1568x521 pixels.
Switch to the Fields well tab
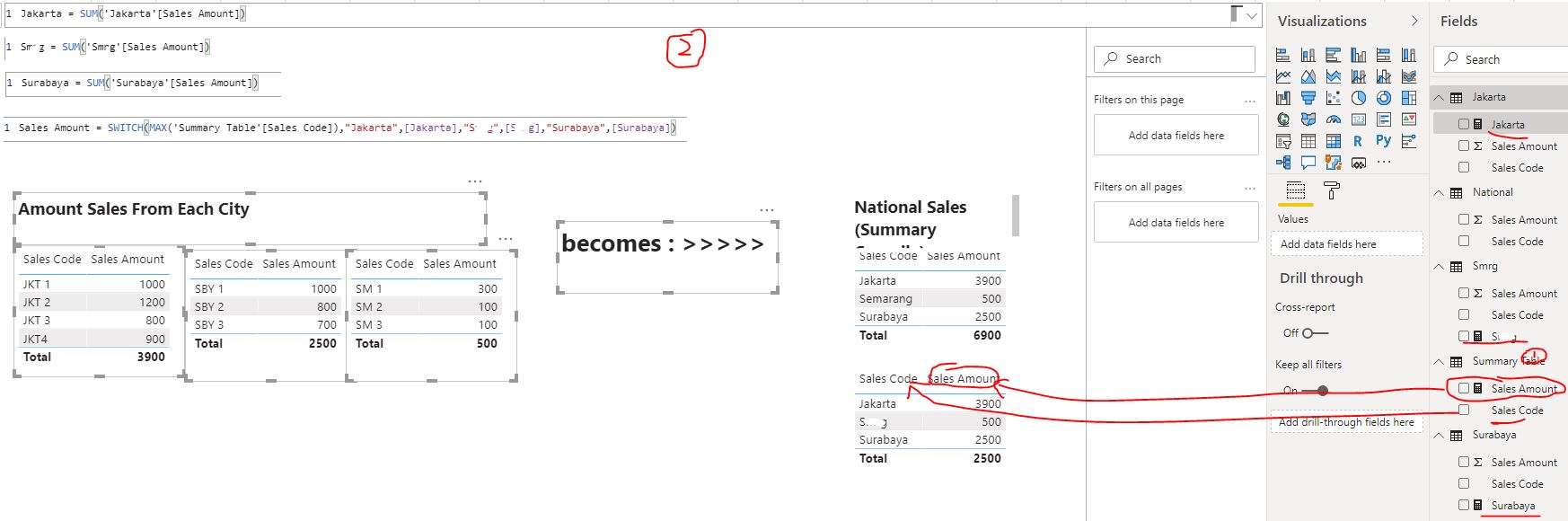pyautogui.click(x=1295, y=190)
